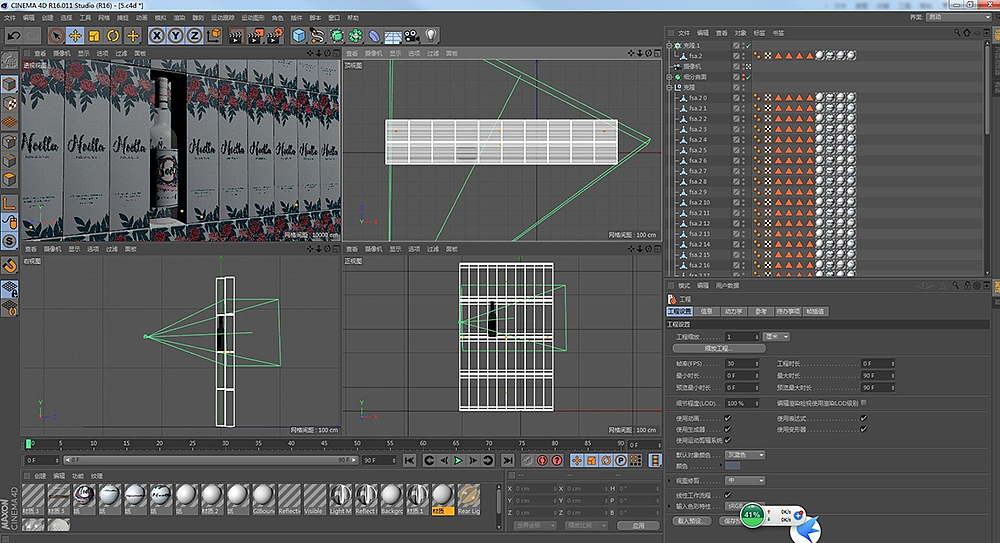Image resolution: width=1000 pixels, height=543 pixels.
Task: Play the animation forward
Action: coord(458,460)
